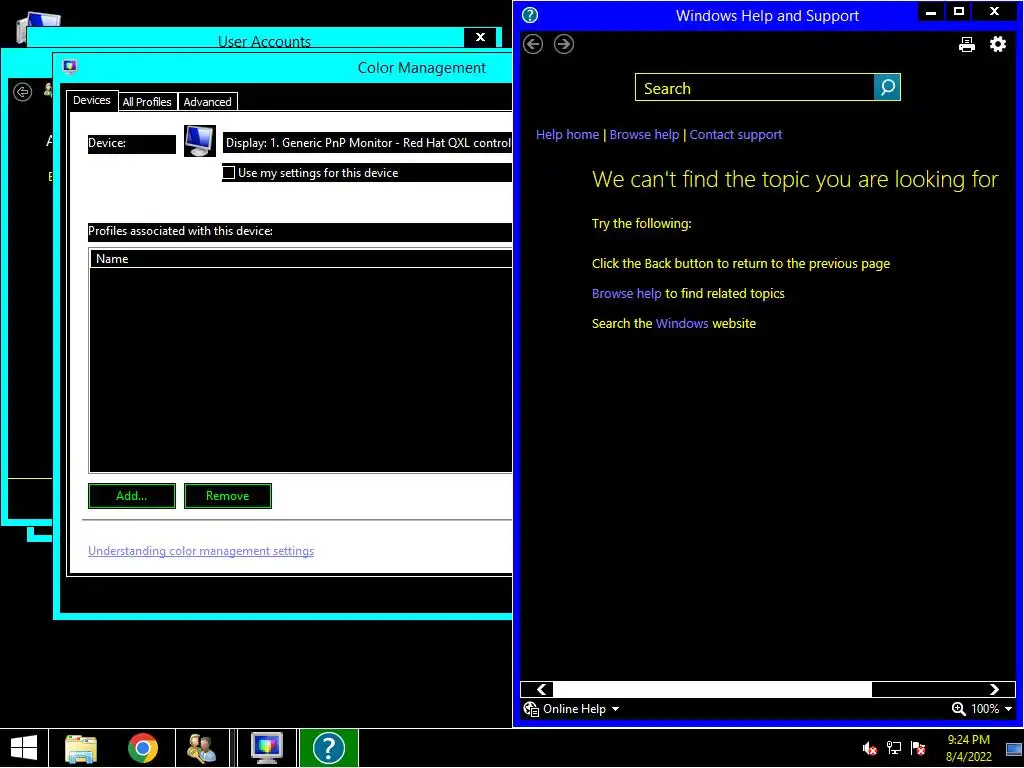
Task: Click the Remove button
Action: point(228,496)
